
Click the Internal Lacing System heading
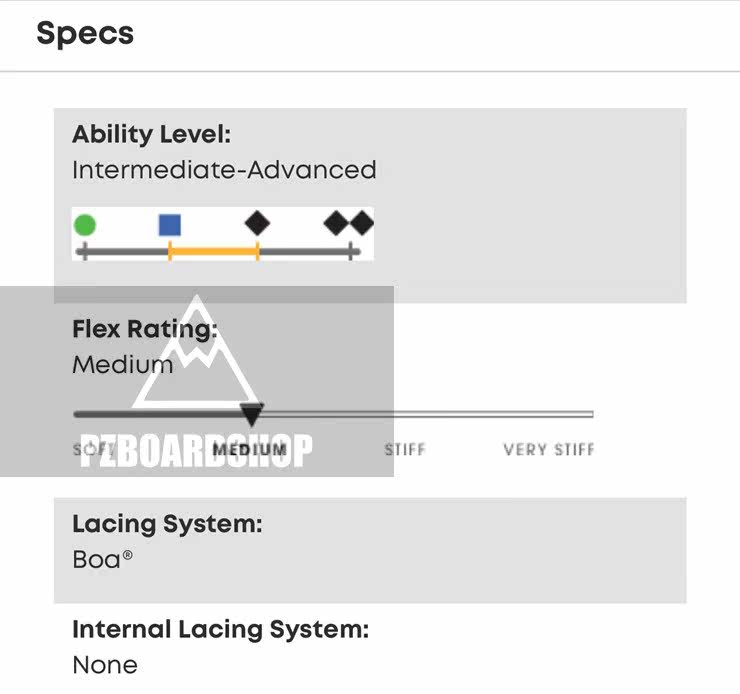tap(220, 629)
